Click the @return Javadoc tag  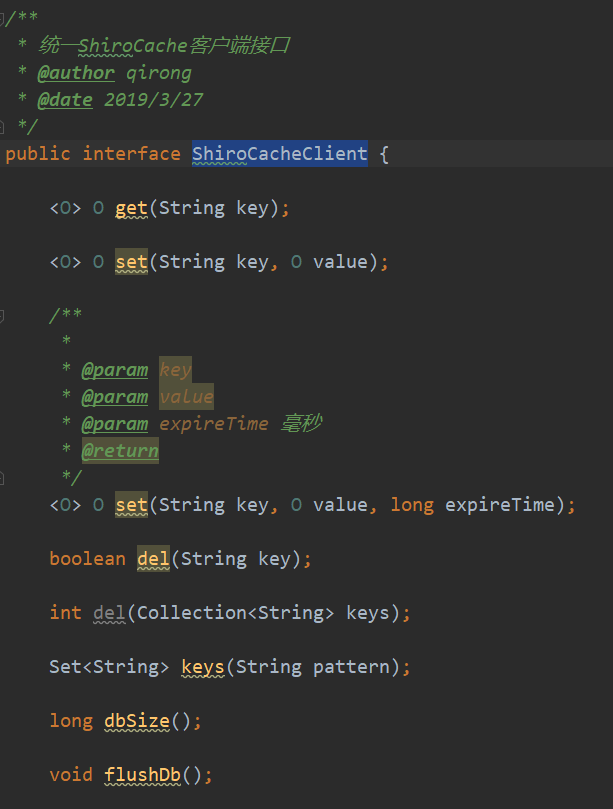click(x=120, y=451)
